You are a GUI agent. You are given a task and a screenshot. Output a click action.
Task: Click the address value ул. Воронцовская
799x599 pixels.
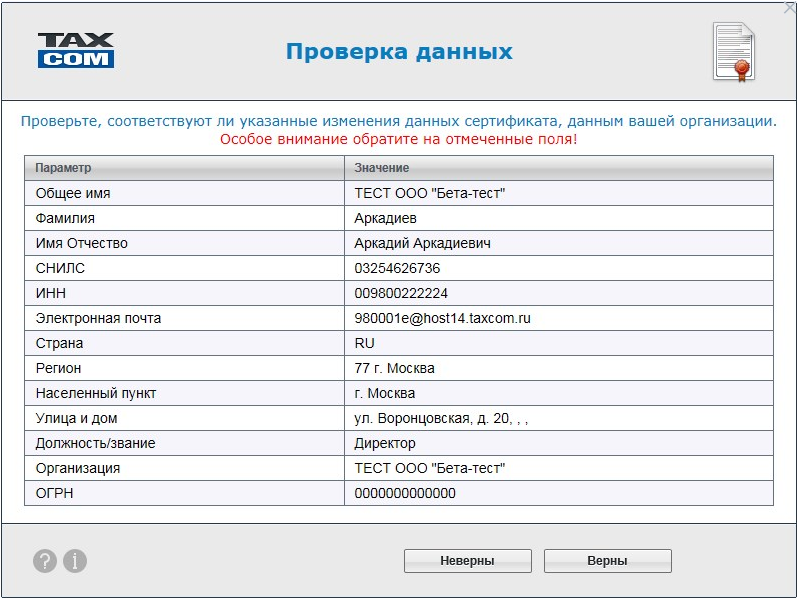(x=440, y=418)
